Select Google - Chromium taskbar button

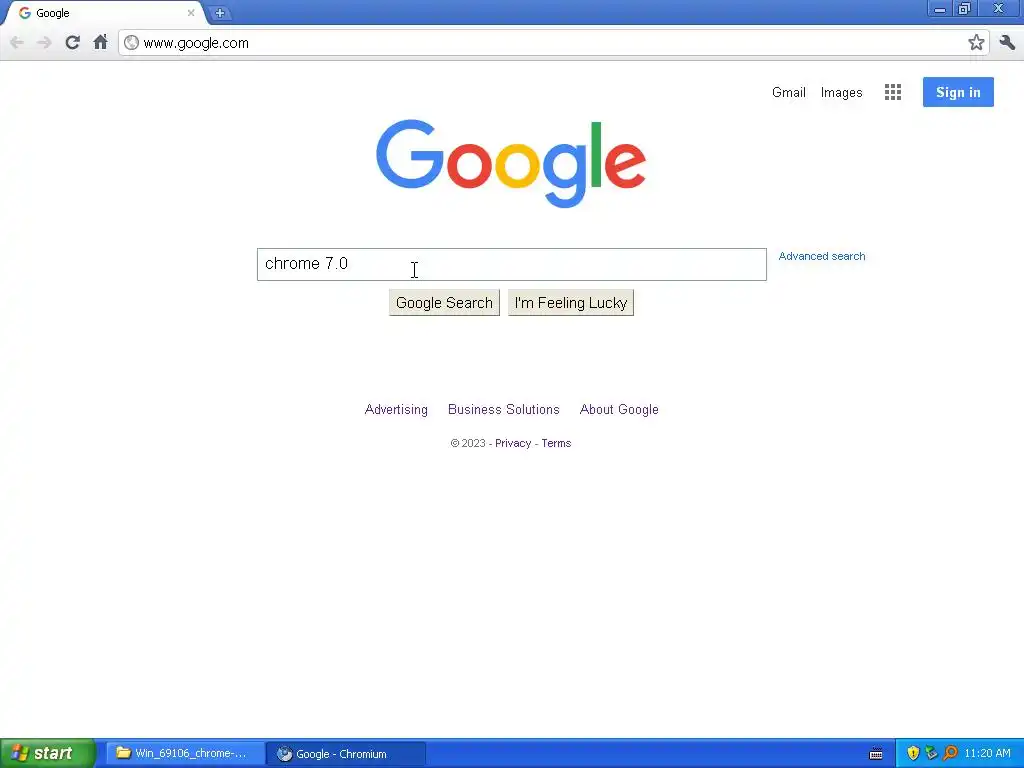(346, 754)
